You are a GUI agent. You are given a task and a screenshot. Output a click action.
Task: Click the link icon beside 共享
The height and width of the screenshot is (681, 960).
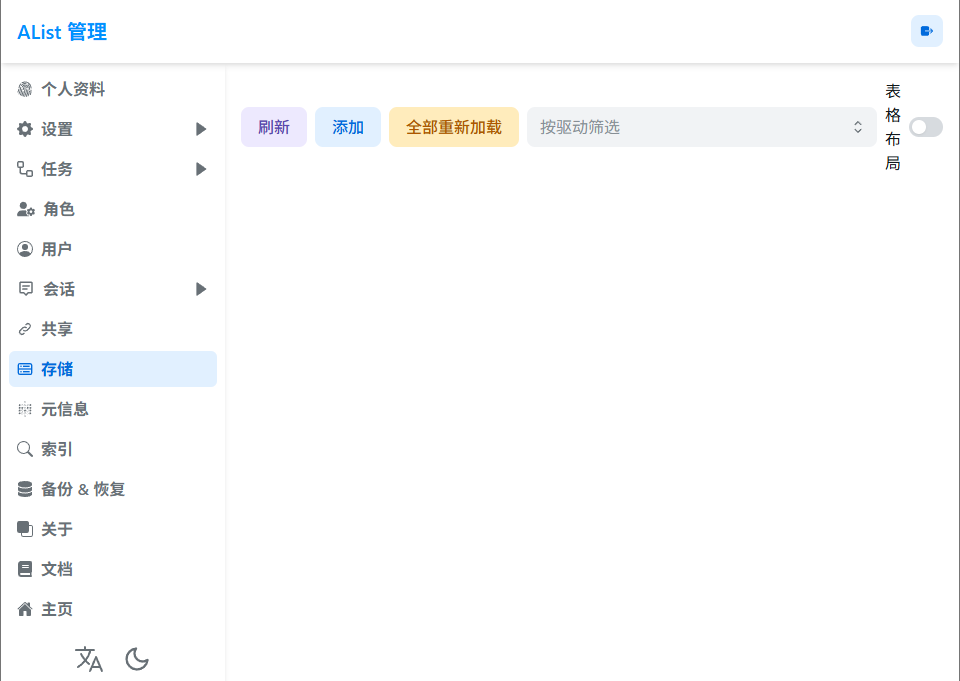point(24,329)
